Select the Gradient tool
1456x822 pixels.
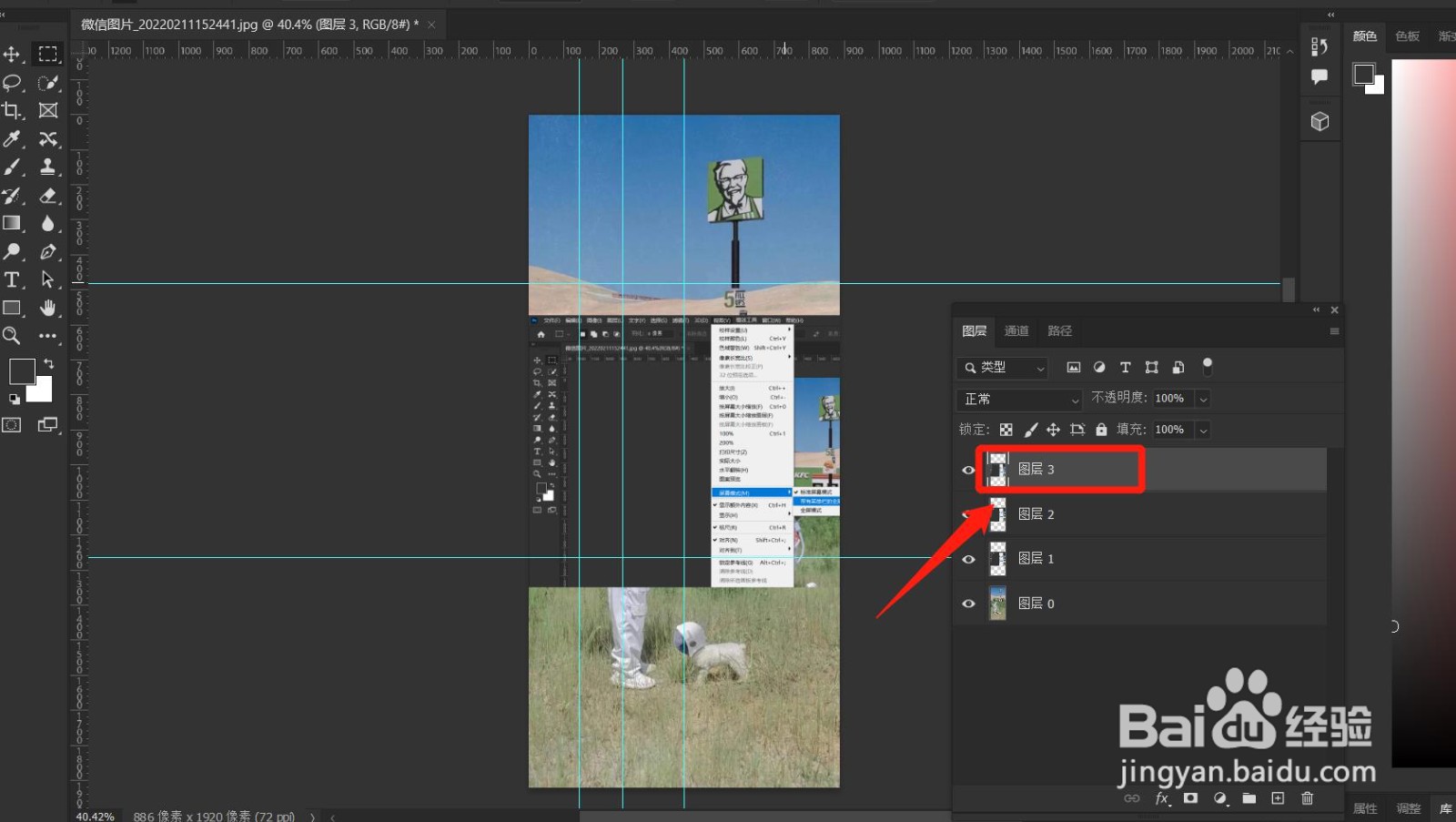tap(12, 224)
